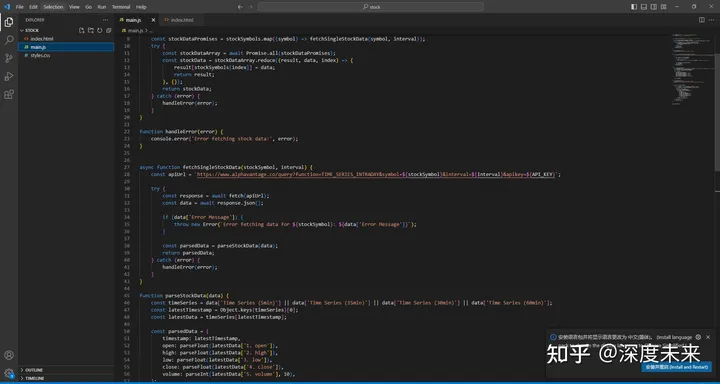Image resolution: width=720 pixels, height=384 pixels.
Task: Open the Terminal menu
Action: pos(121,7)
